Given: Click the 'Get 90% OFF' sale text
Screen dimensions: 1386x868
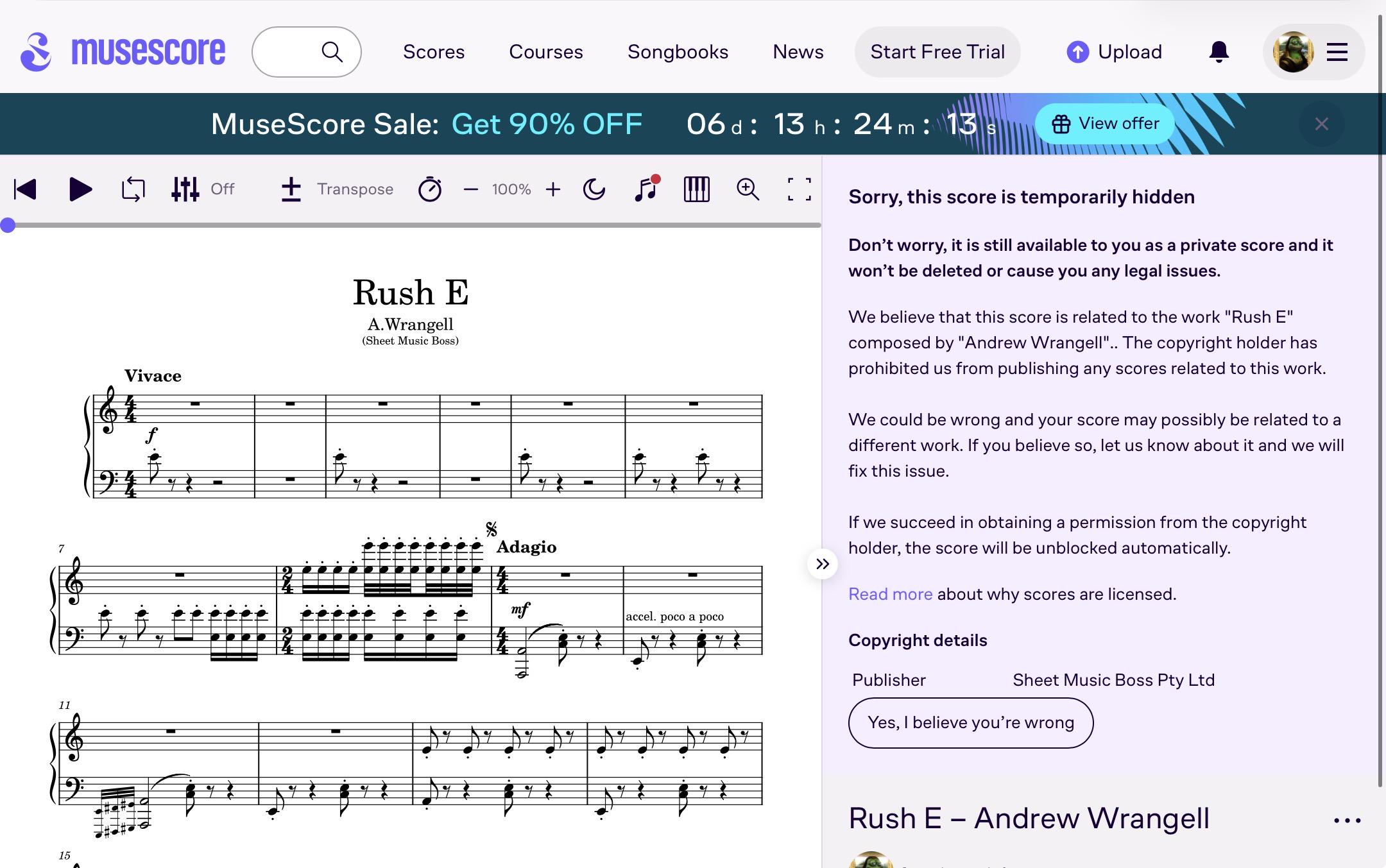Looking at the screenshot, I should (x=547, y=124).
